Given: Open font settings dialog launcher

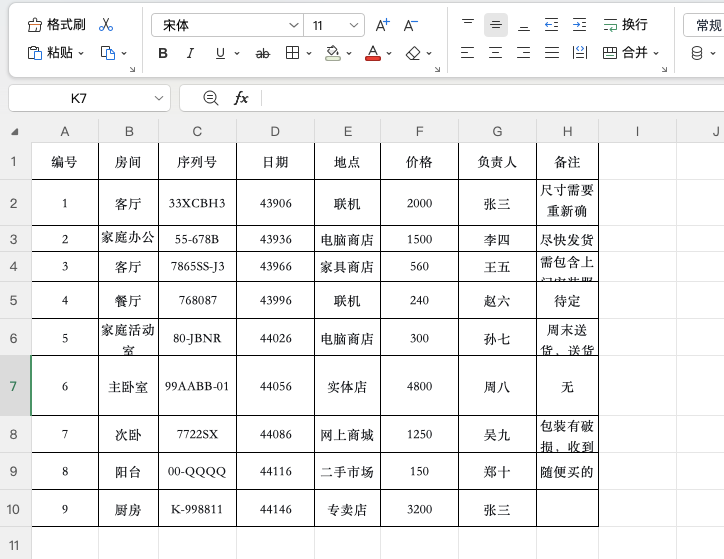Looking at the screenshot, I should (437, 69).
